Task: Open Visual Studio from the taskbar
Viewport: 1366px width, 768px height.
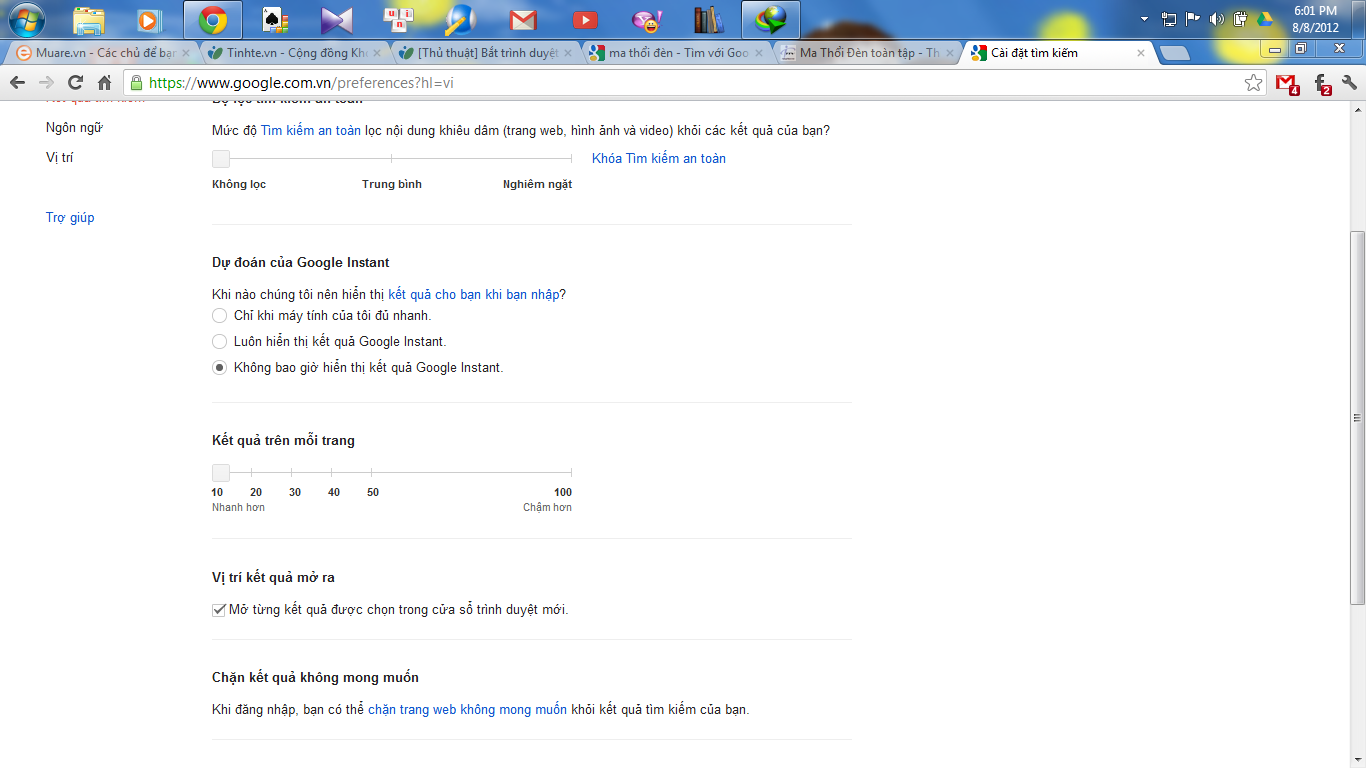Action: click(337, 20)
